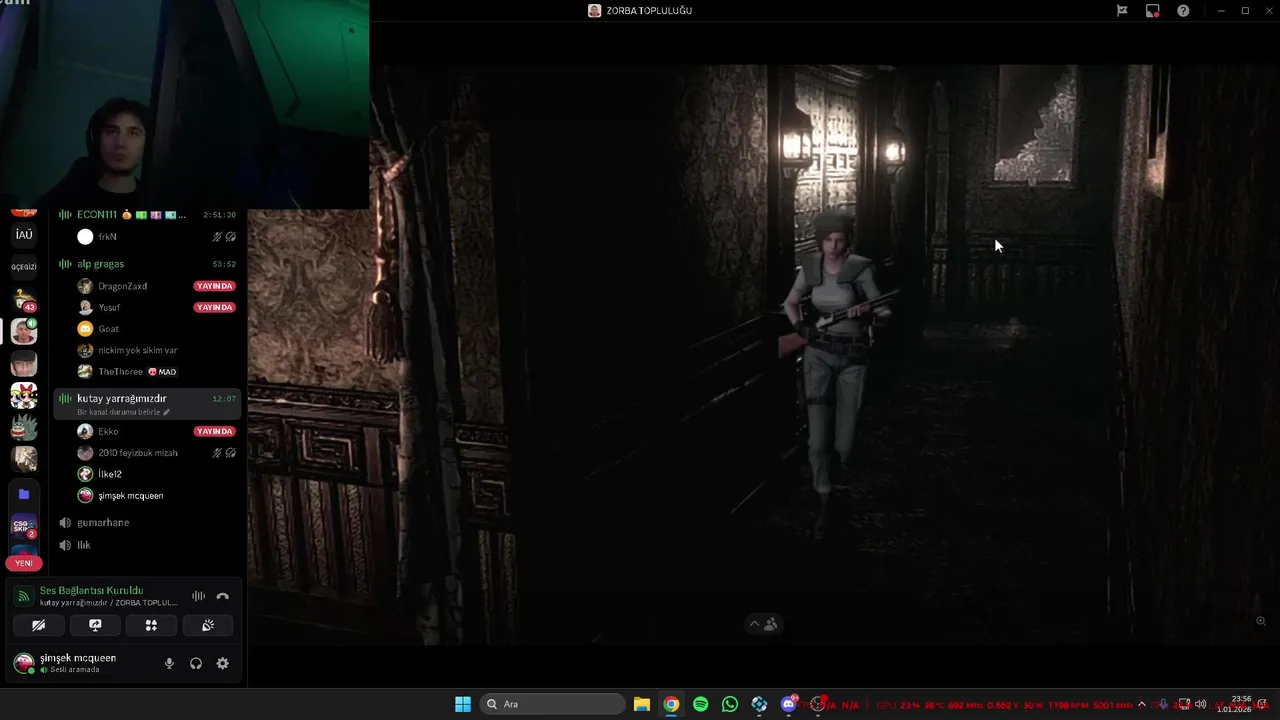Select the ECON111 voice channel
Screen dimensions: 1280x720
(147, 215)
